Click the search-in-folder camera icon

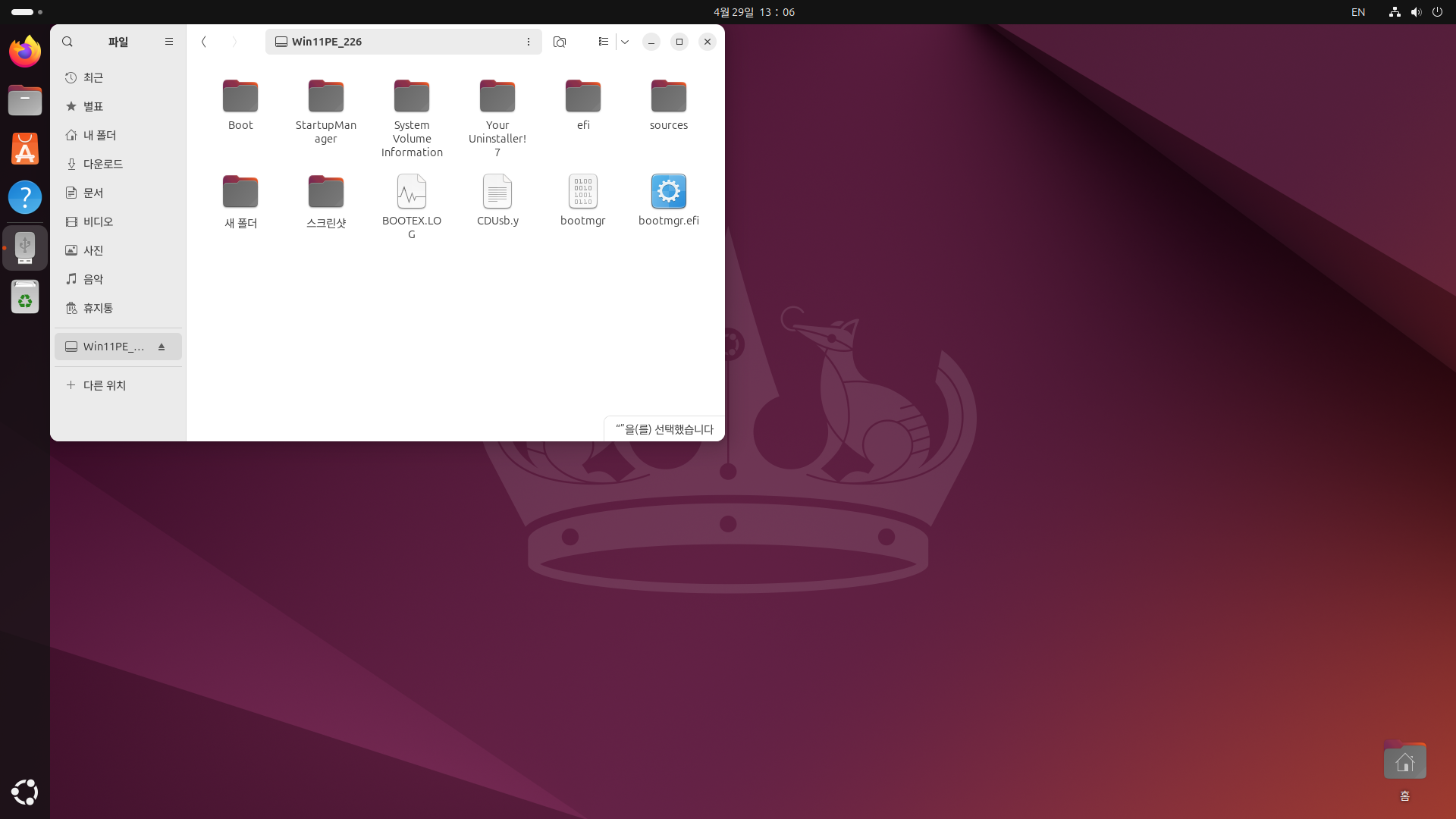click(560, 42)
